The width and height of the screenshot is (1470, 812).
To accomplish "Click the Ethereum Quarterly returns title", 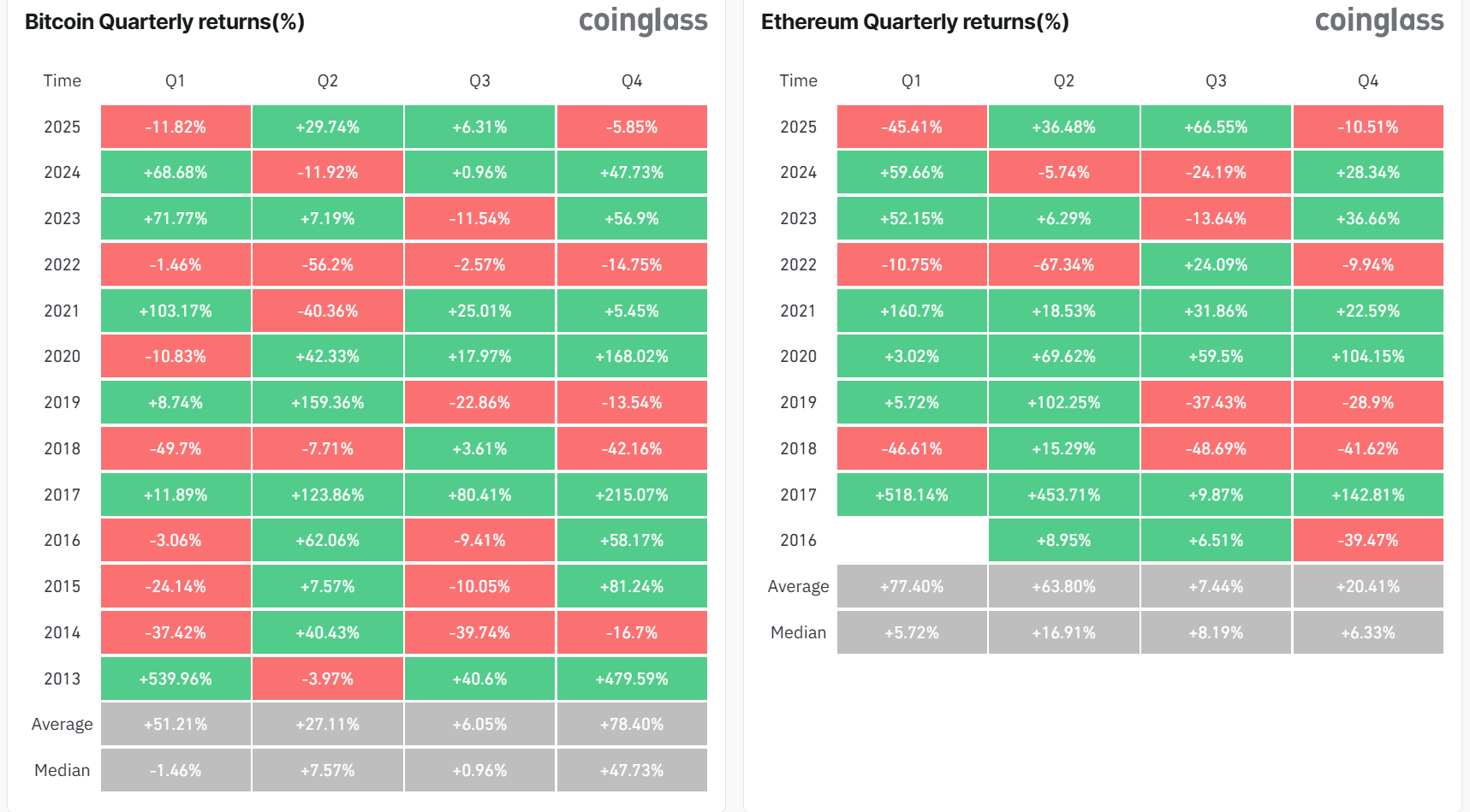I will click(914, 22).
